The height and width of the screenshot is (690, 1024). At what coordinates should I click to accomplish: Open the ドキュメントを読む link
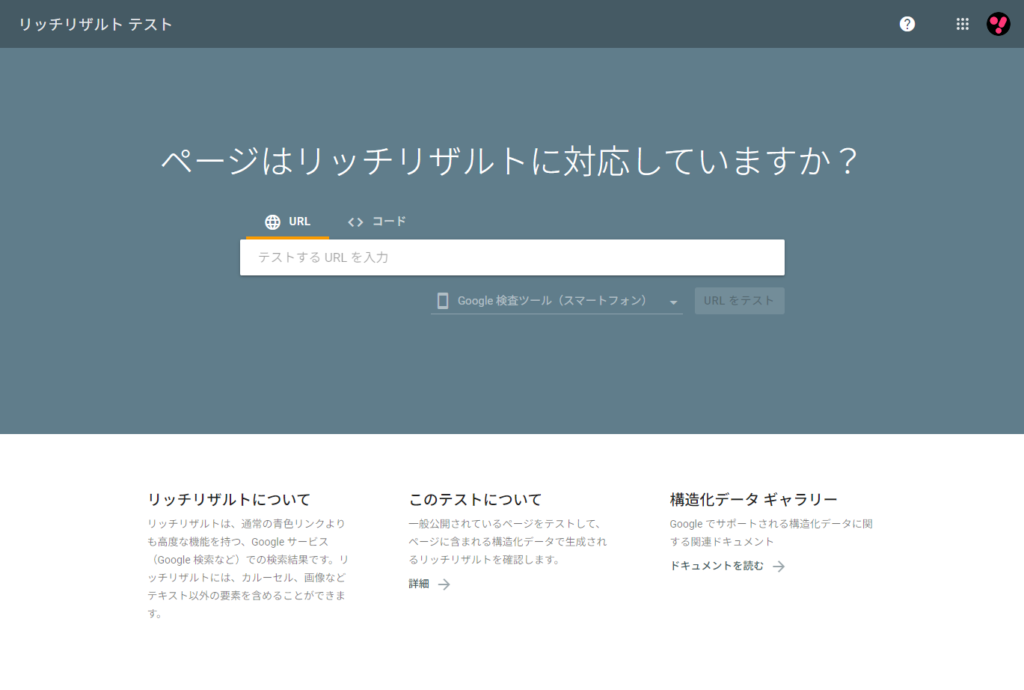pos(727,566)
